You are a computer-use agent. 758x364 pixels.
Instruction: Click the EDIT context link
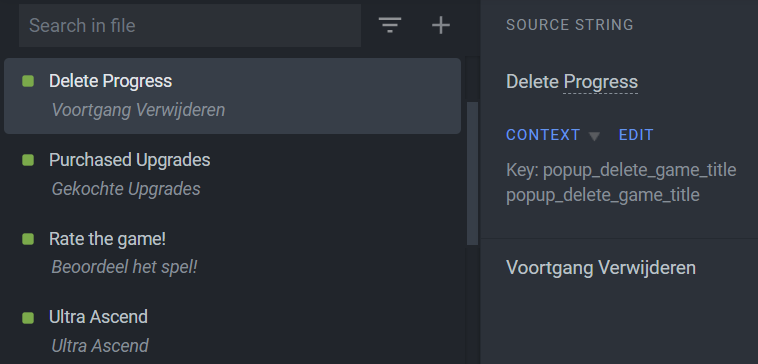click(x=636, y=135)
